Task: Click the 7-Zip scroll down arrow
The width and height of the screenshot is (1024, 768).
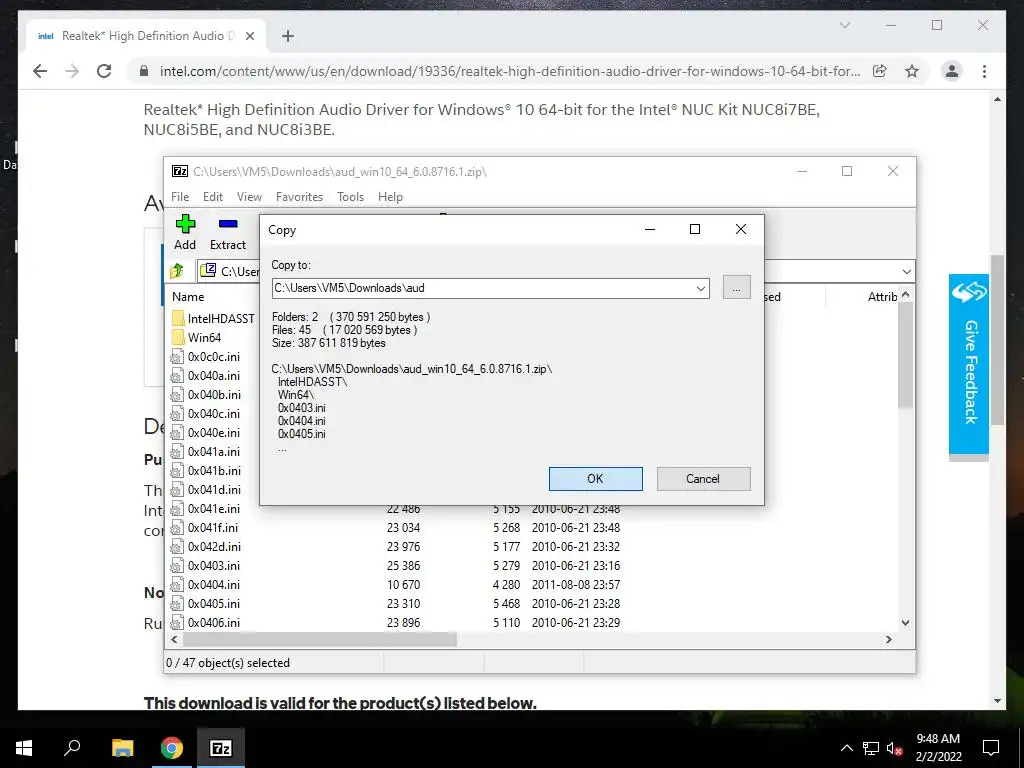Action: pyautogui.click(x=905, y=623)
